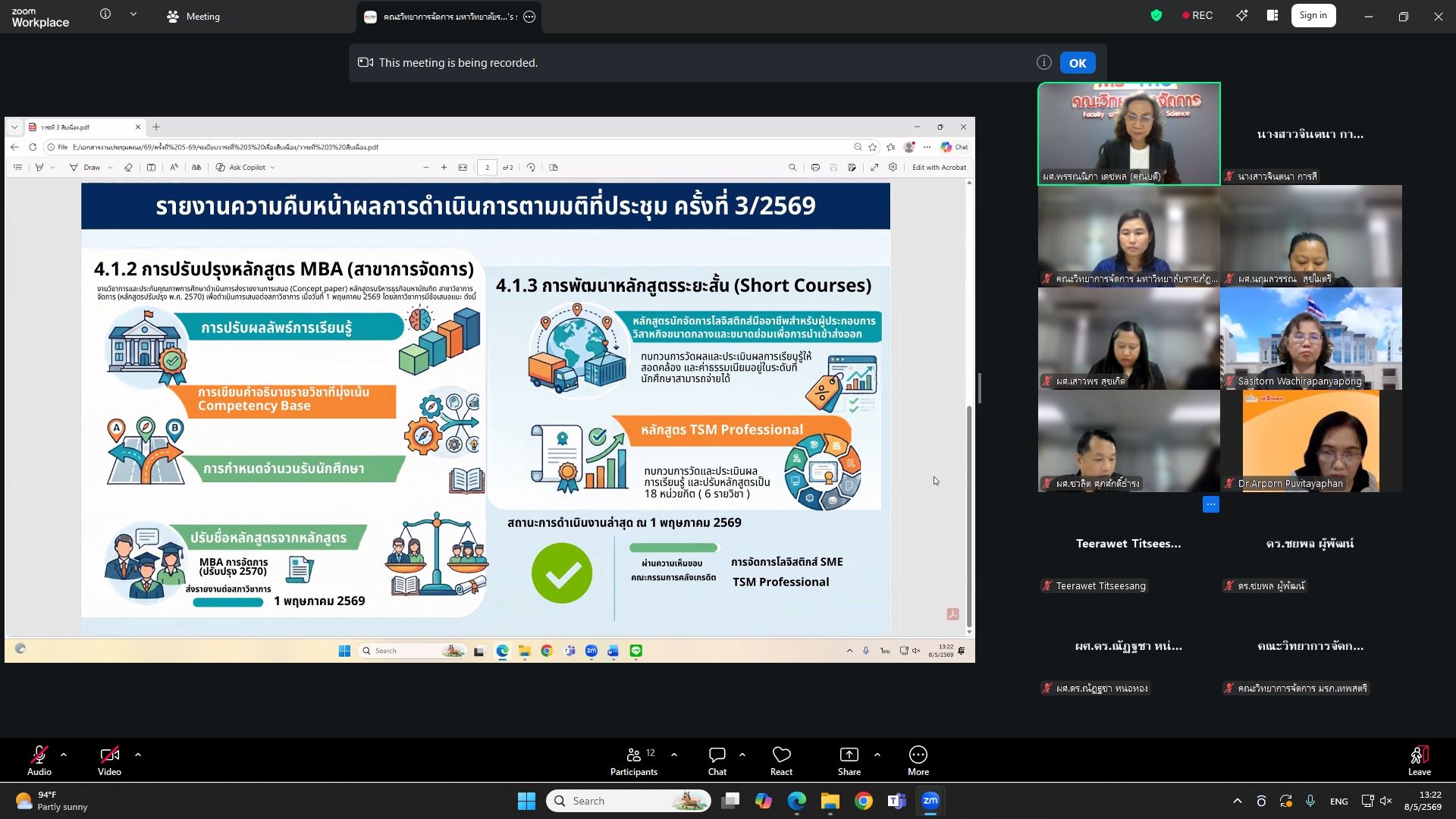Change the view layout from the top bar
This screenshot has height=819, width=1456.
pos(1272,15)
